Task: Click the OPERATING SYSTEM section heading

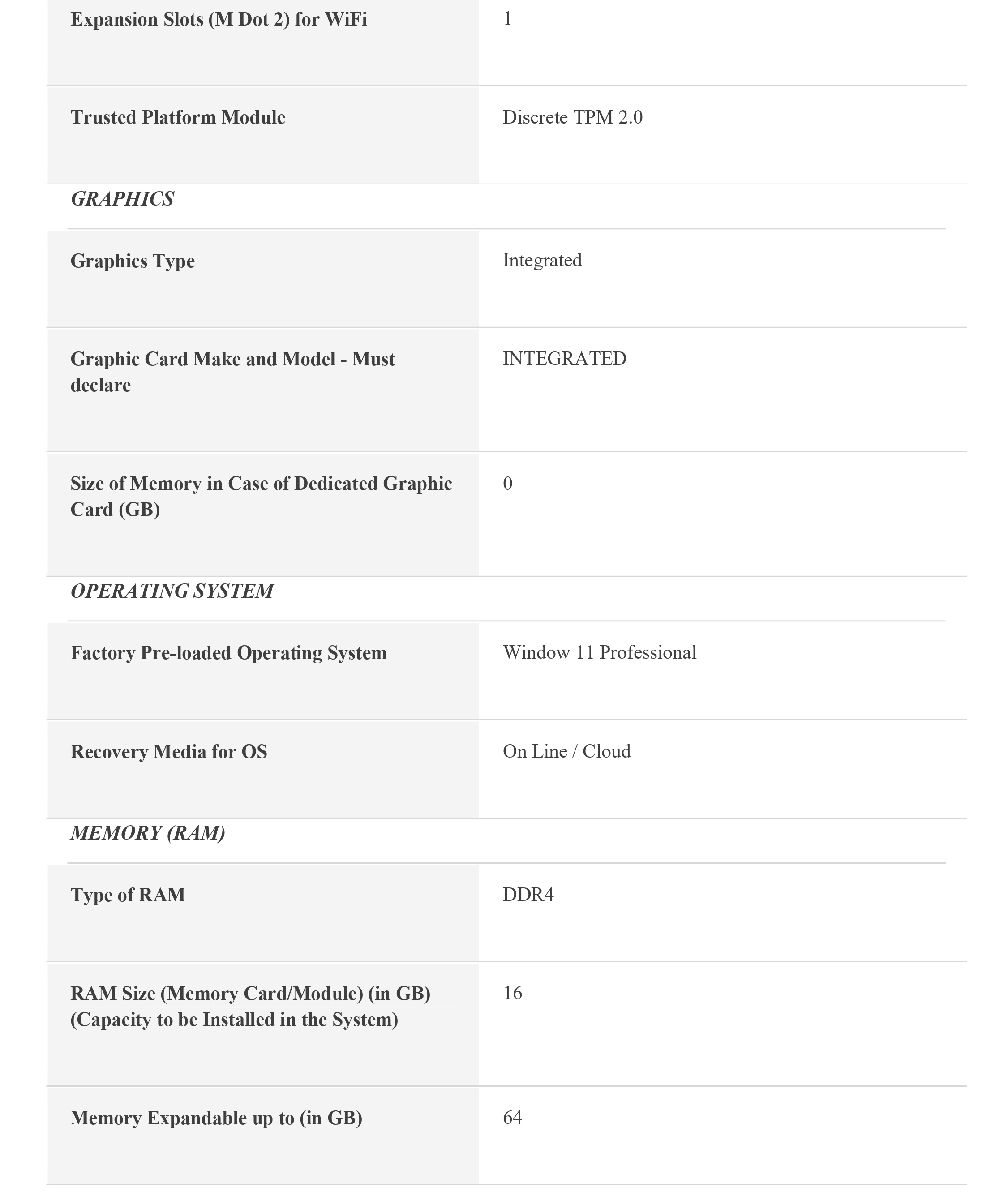Action: (172, 591)
